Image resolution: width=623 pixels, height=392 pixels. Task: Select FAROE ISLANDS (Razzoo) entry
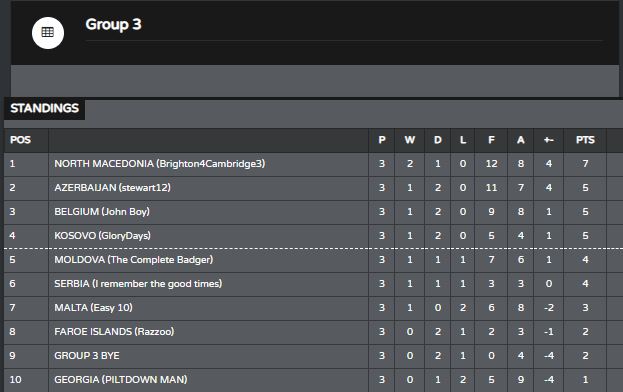coord(114,332)
